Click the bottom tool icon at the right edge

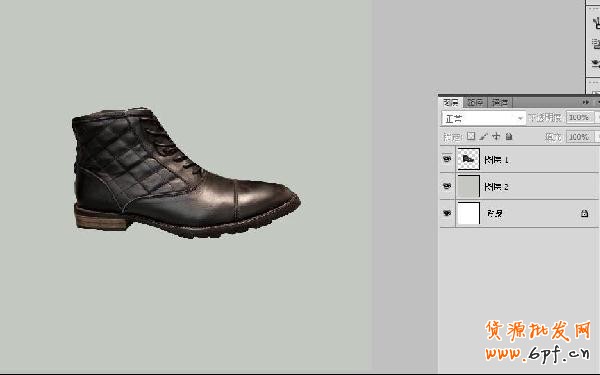click(596, 63)
